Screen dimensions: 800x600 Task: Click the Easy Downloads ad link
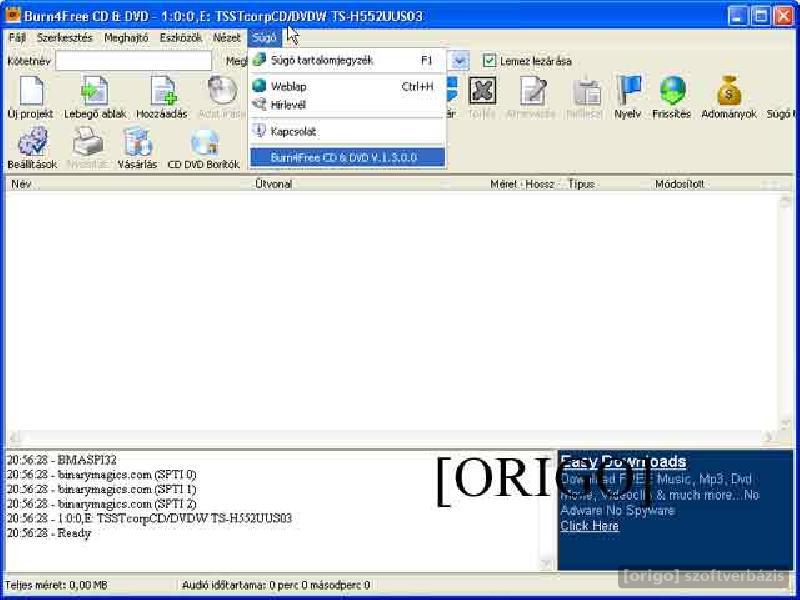[x=623, y=462]
